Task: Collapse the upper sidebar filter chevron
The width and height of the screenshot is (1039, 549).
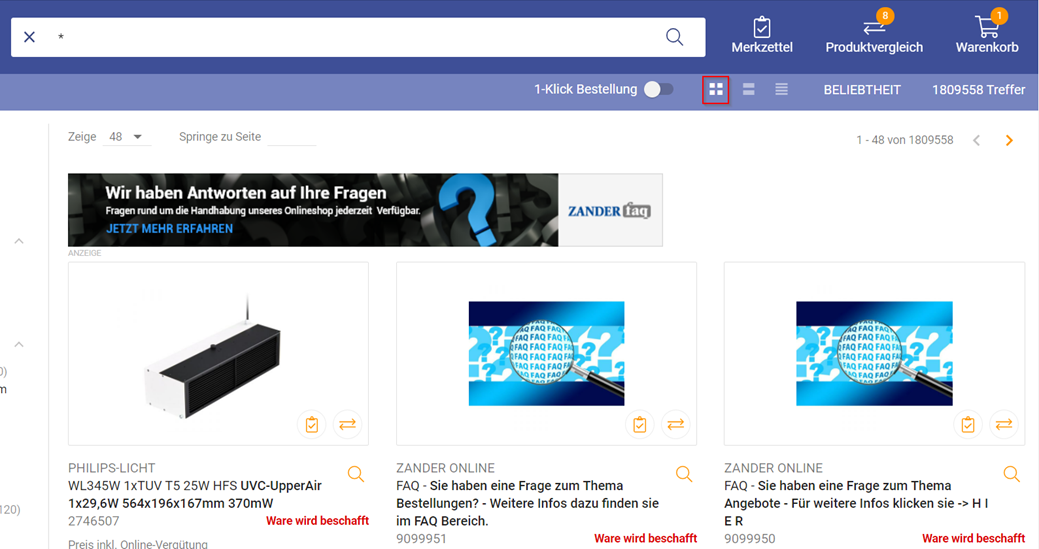Action: click(x=19, y=241)
